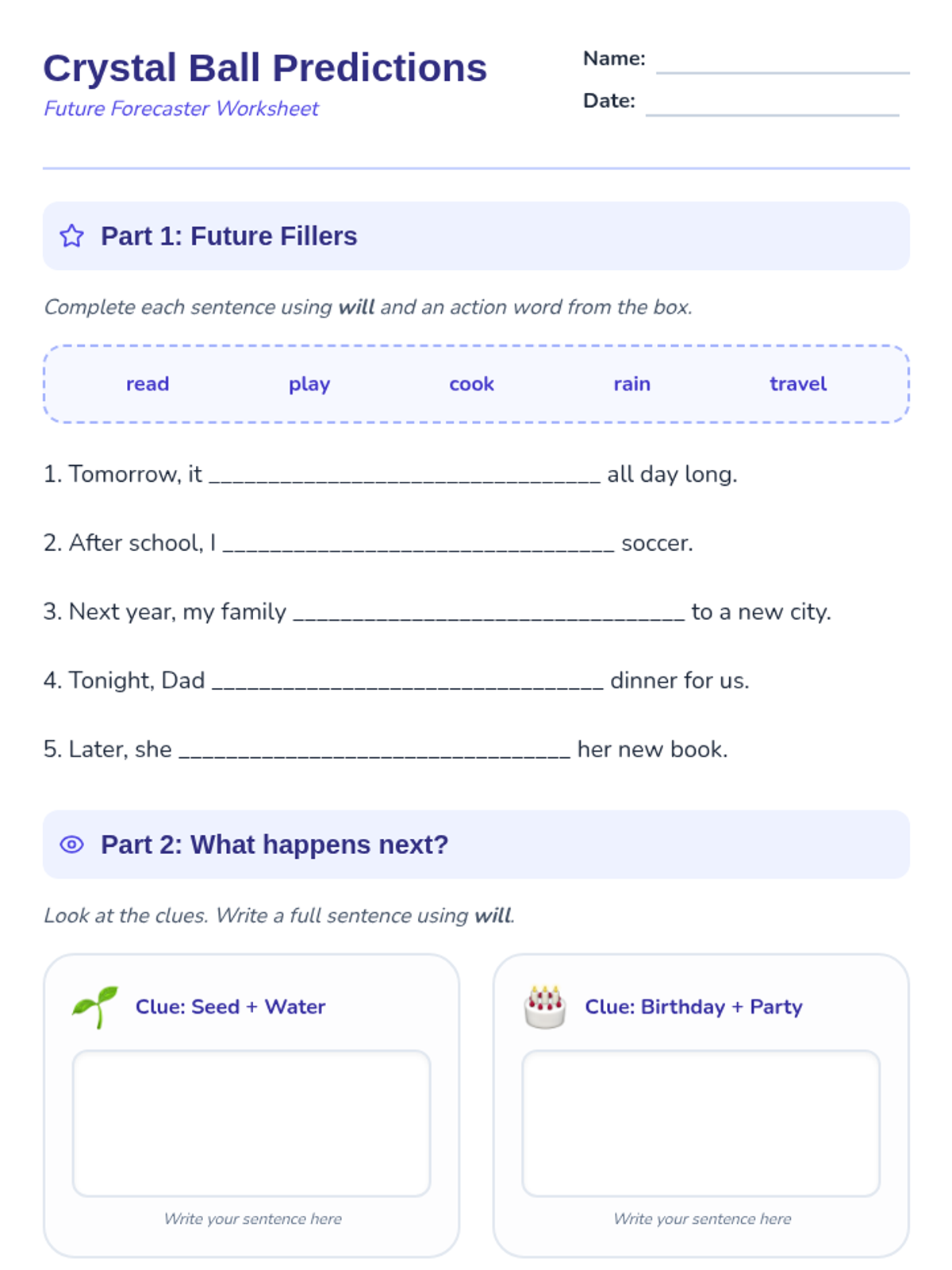This screenshot has height=1270, width=952.
Task: Select the word 'play' in the box
Action: 309,385
